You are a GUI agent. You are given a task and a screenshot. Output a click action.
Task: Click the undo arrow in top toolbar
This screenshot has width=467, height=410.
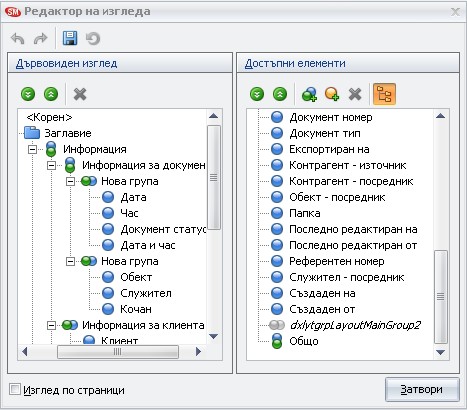(x=17, y=39)
